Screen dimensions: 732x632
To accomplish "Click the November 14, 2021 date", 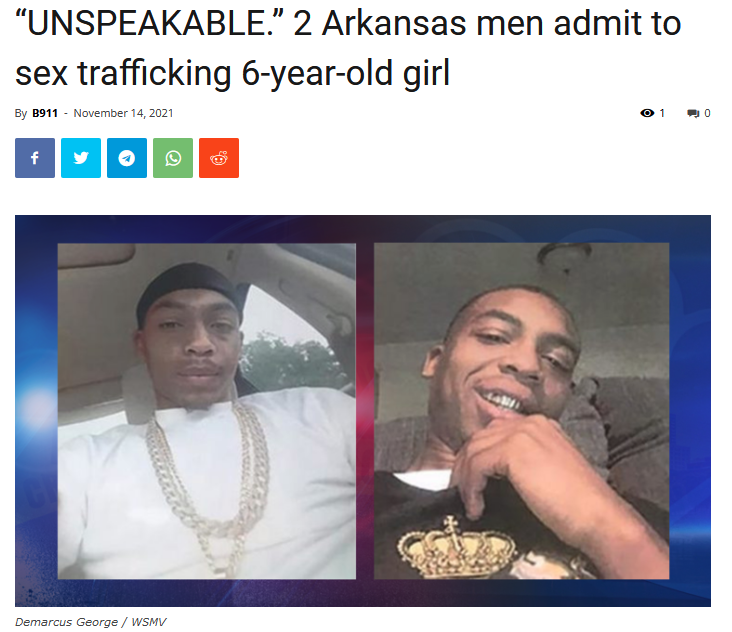I will [x=123, y=113].
